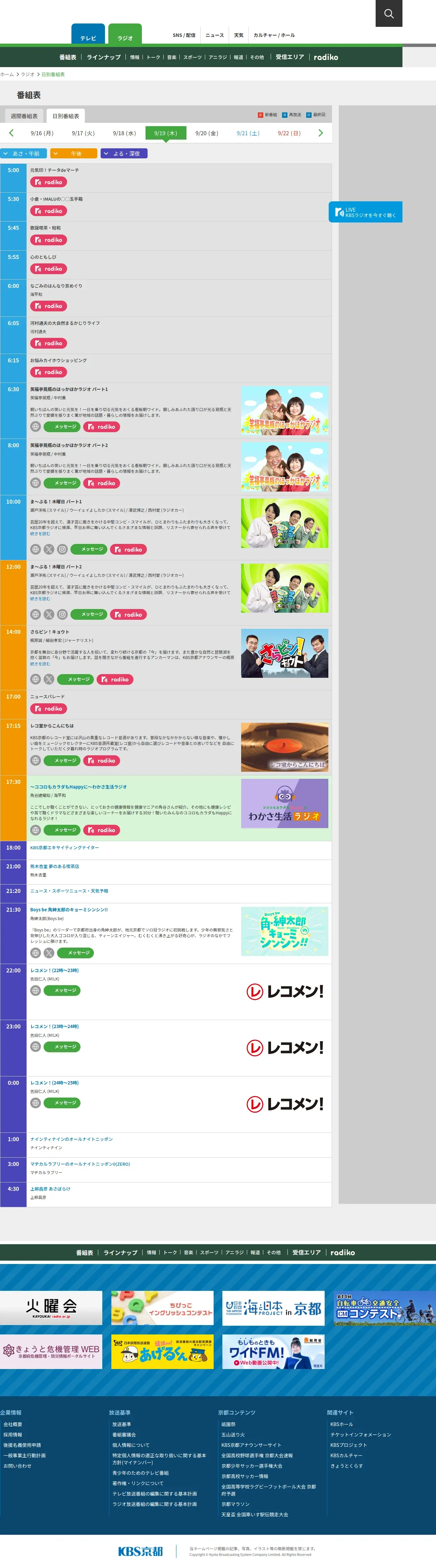Expand the 午後 time section
Viewport: 436px width, 1568px height.
click(73, 153)
